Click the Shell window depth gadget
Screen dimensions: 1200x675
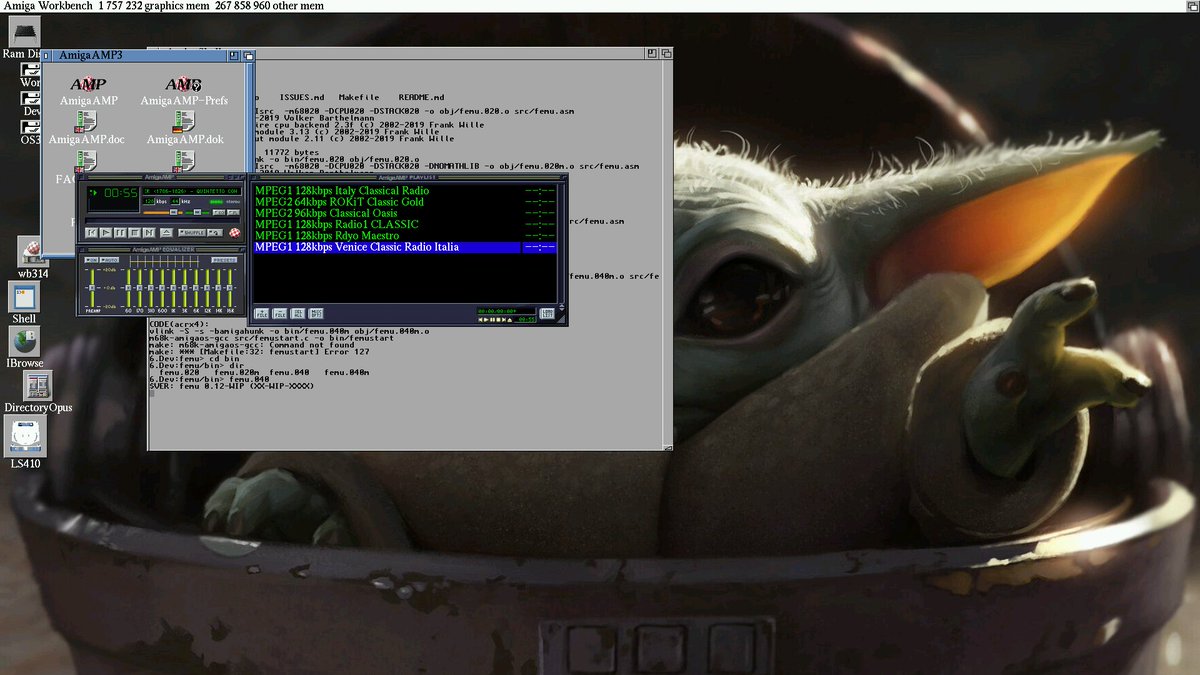click(x=665, y=53)
